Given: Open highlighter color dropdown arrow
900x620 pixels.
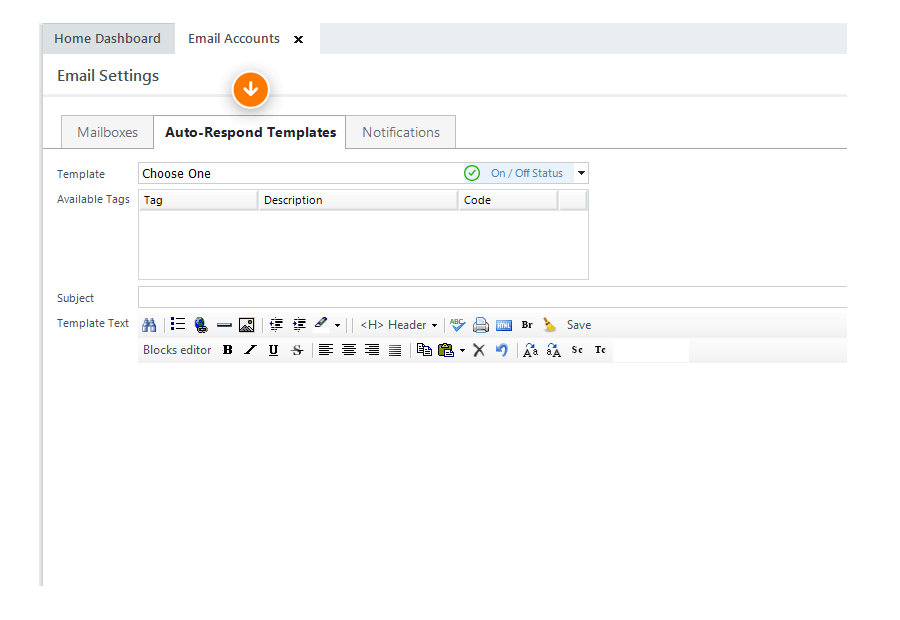Looking at the screenshot, I should 338,326.
